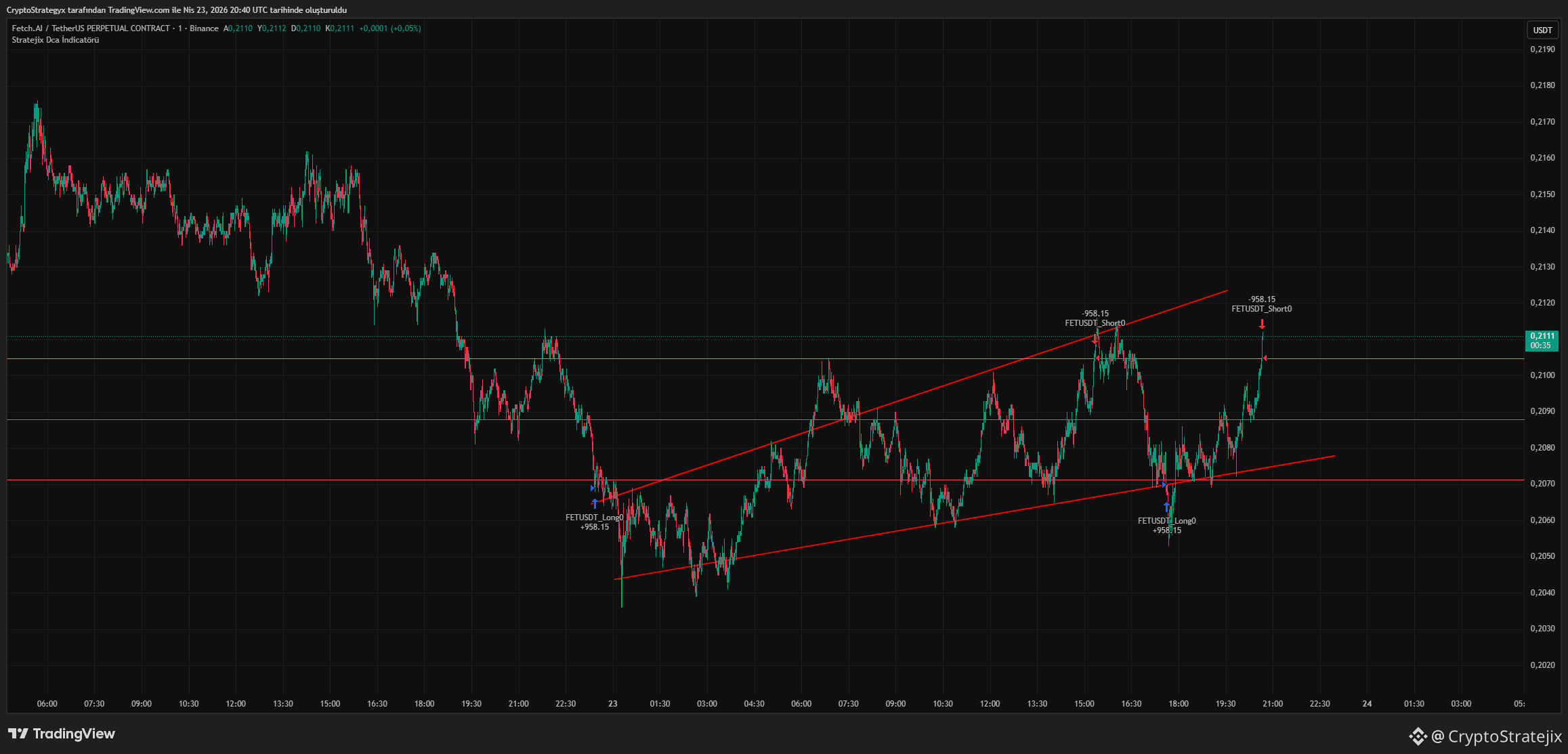This screenshot has width=1568, height=754.
Task: Click the date label 23 on the time axis
Action: point(613,704)
